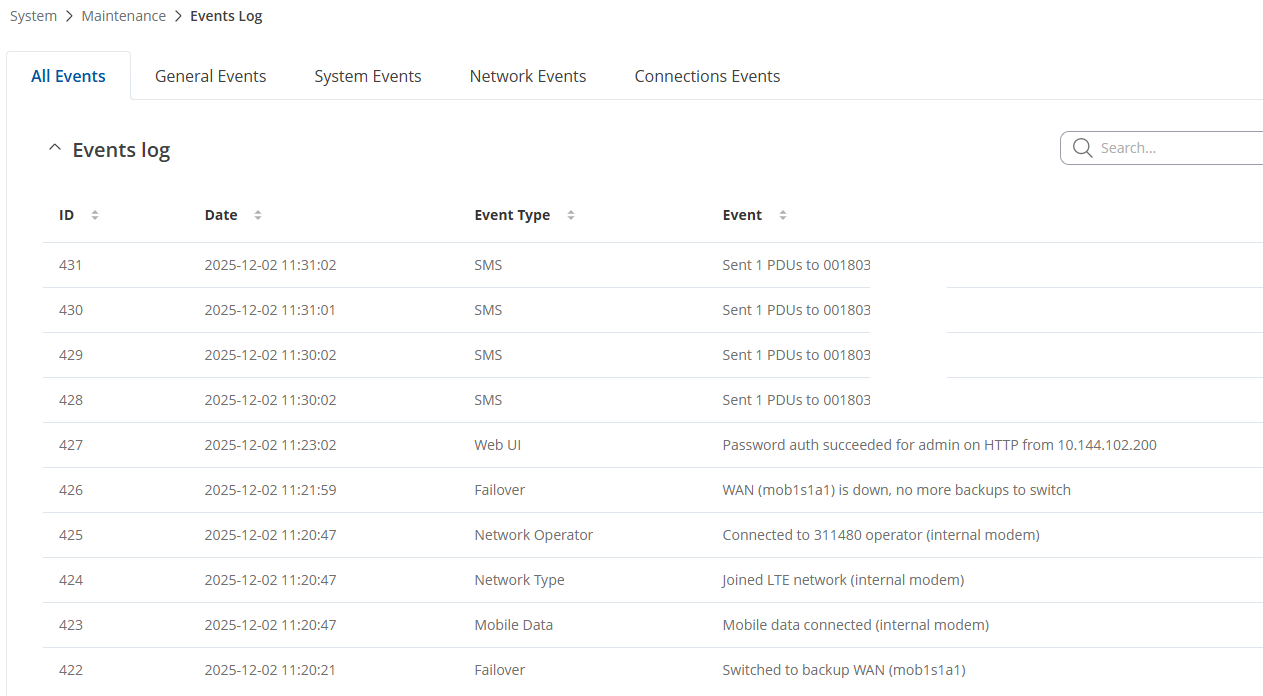
Task: Select the Network Events tab
Action: 527,76
